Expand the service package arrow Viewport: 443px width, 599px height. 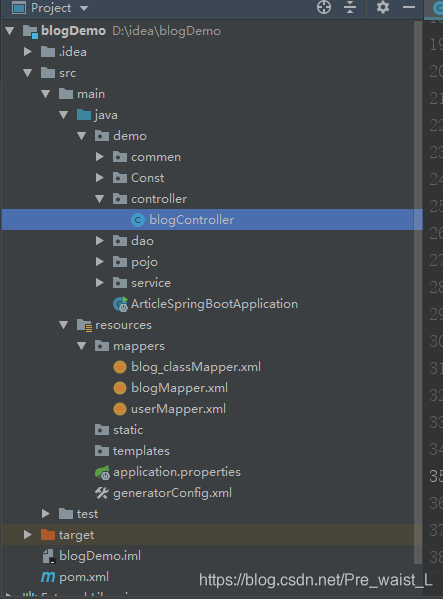point(100,283)
